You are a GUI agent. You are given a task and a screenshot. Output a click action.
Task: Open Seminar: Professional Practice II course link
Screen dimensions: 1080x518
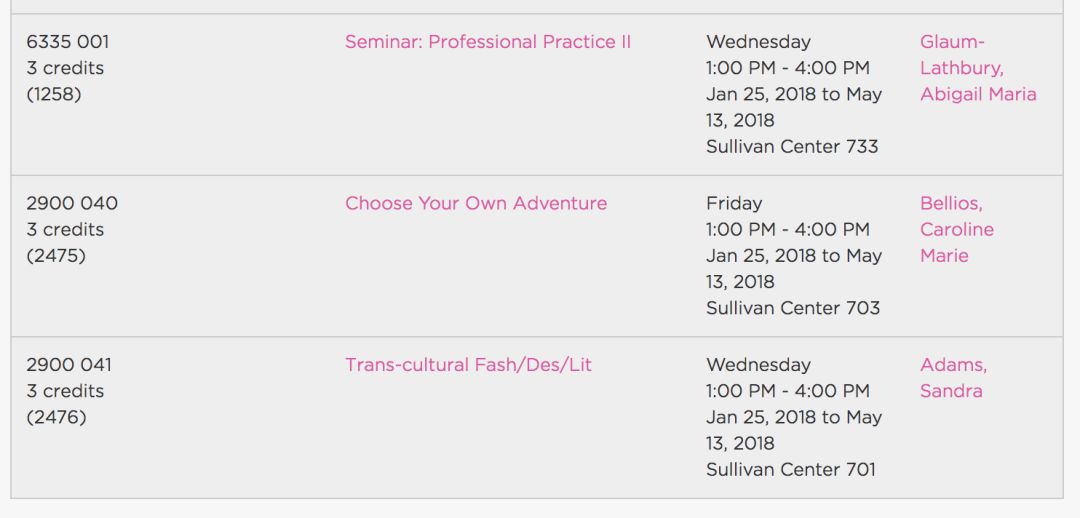488,42
